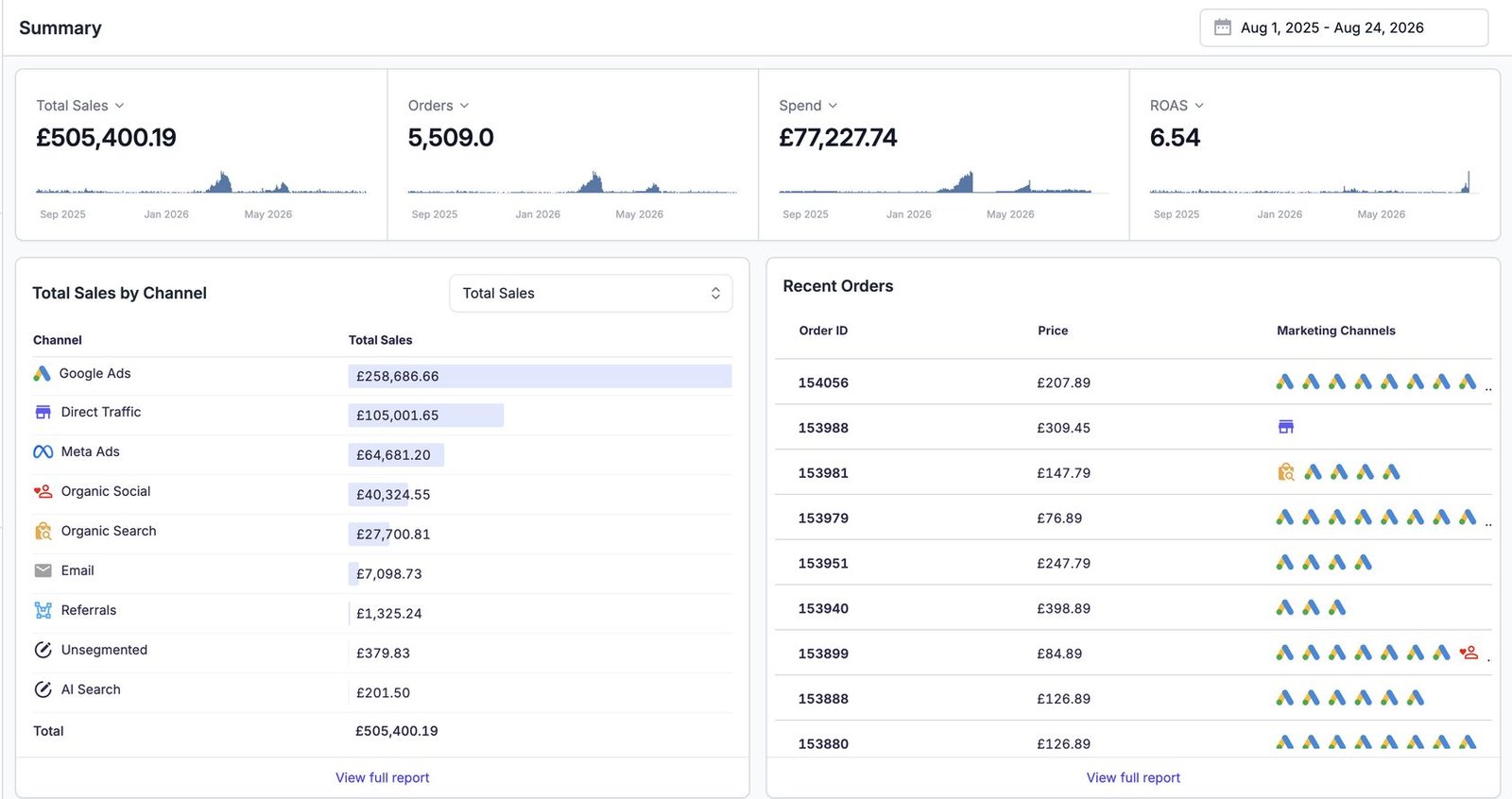Click the Google Ads £258,686.66 sales bar
The height and width of the screenshot is (799, 1512).
point(540,376)
